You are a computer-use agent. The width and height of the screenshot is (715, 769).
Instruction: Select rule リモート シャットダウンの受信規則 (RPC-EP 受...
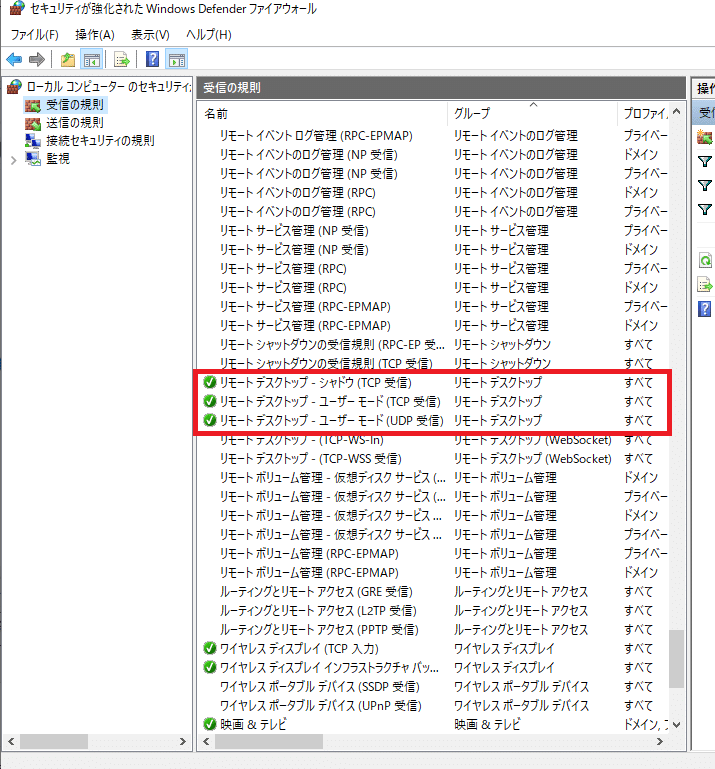[x=332, y=344]
